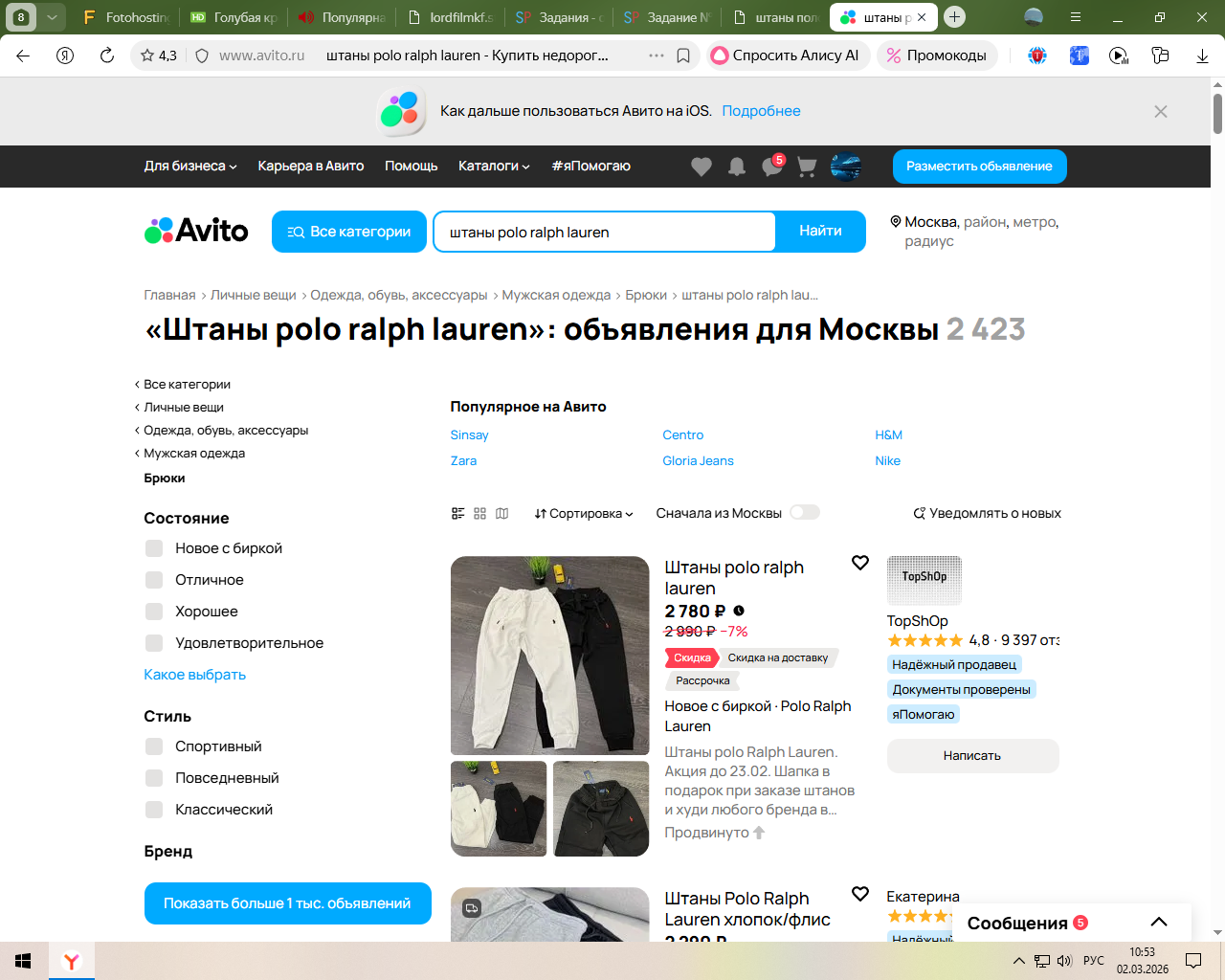The image size is (1225, 980).
Task: Check 'Удовлетворительное' condition
Action: point(154,643)
